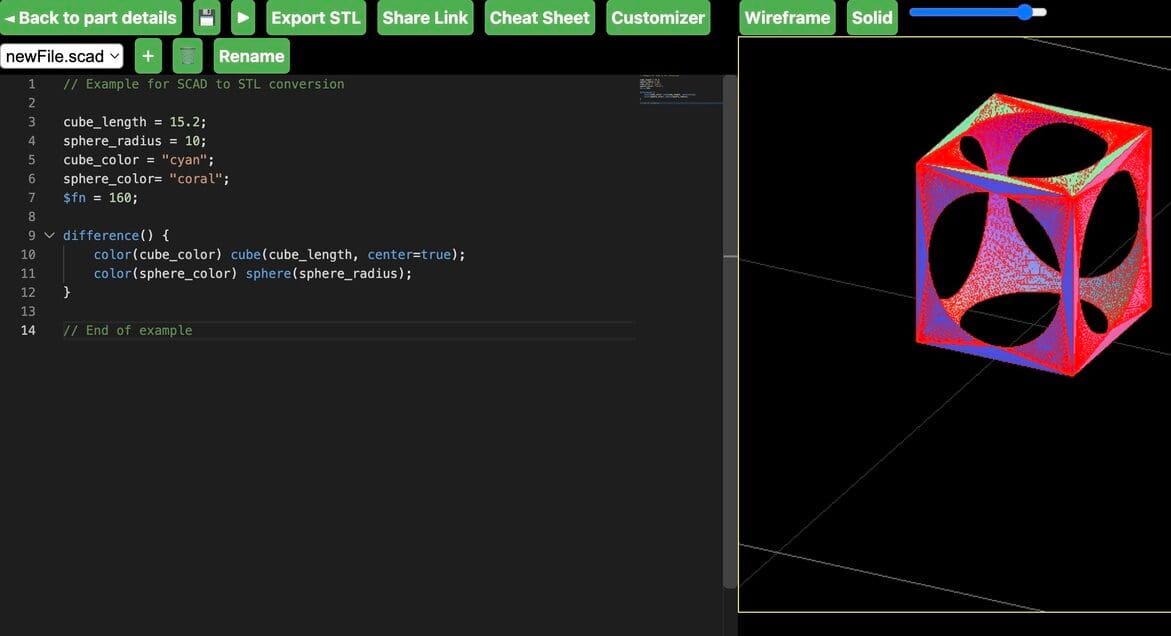Click the 3D cube model in the viewer
The height and width of the screenshot is (636, 1171).
tap(1034, 234)
